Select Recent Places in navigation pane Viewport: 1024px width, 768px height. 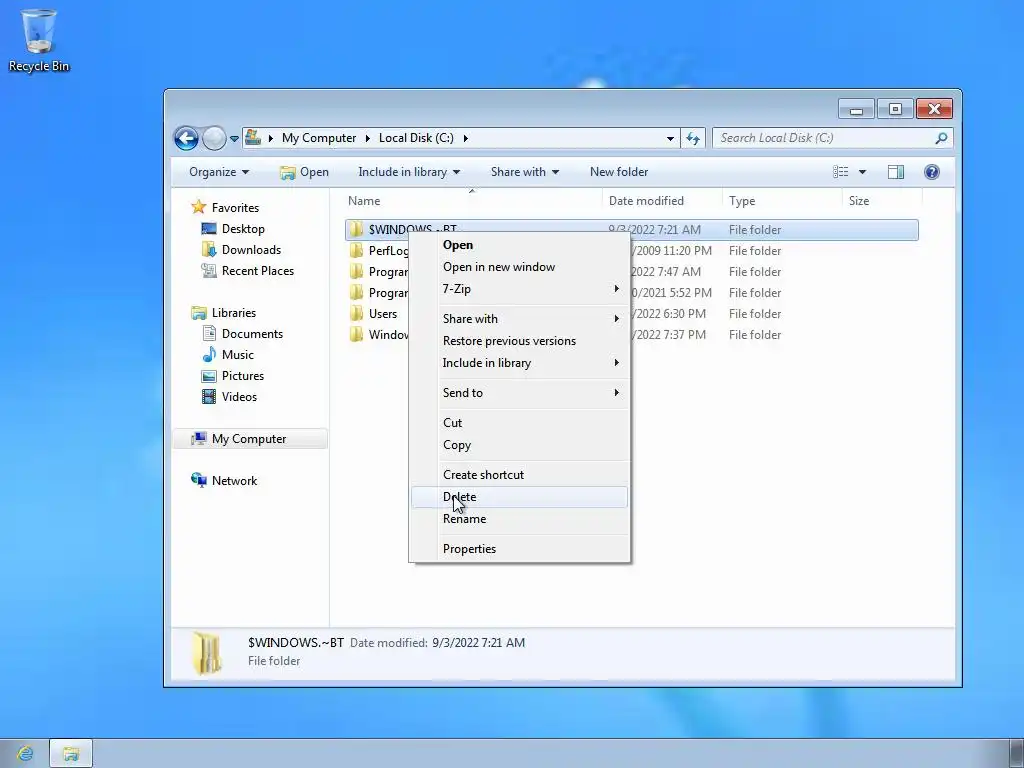pos(248,270)
